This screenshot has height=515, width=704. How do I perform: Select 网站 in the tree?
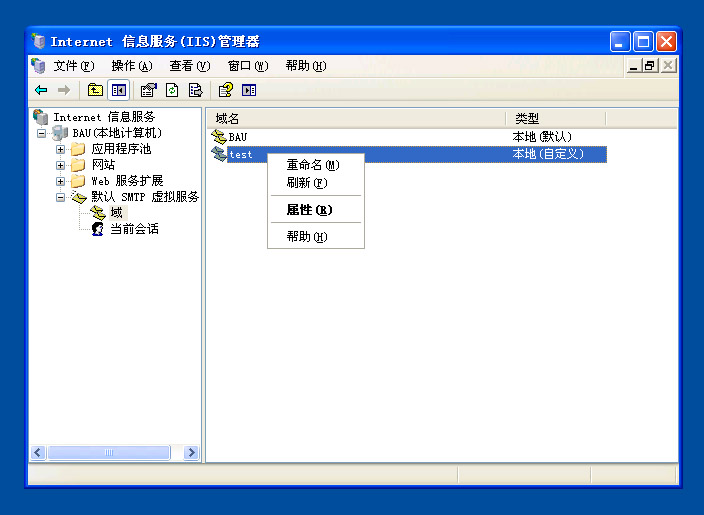click(x=103, y=165)
